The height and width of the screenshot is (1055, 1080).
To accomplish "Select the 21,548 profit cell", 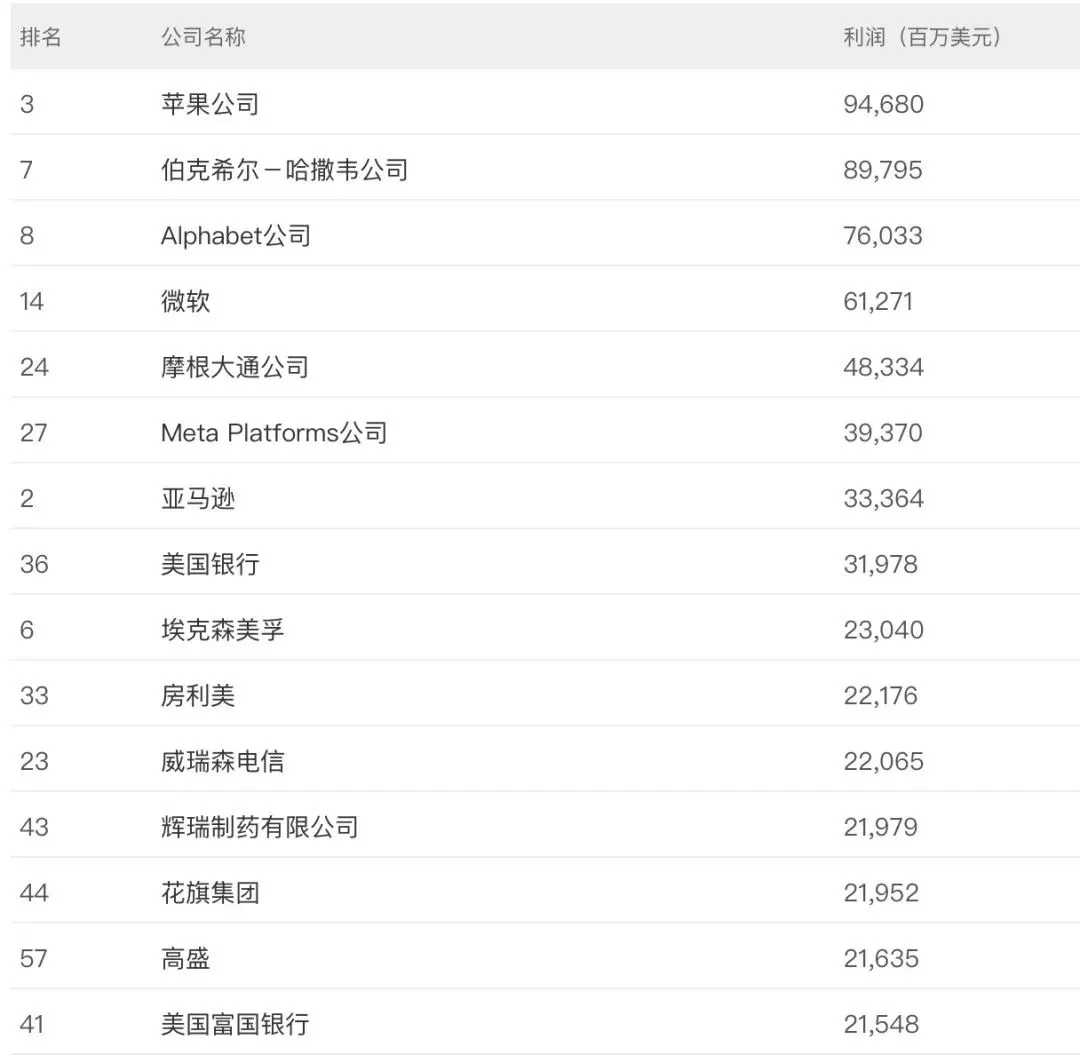I will [880, 1024].
